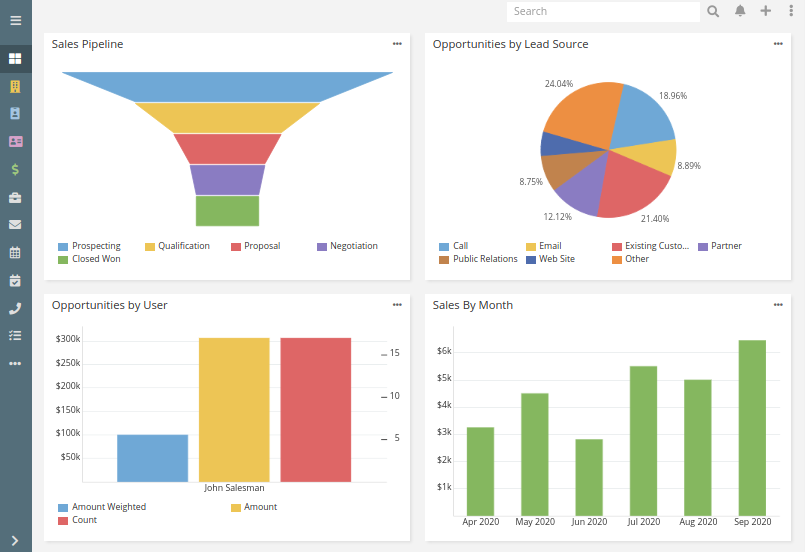Open Leads via the ID card icon
This screenshot has height=552, width=805.
(x=15, y=141)
